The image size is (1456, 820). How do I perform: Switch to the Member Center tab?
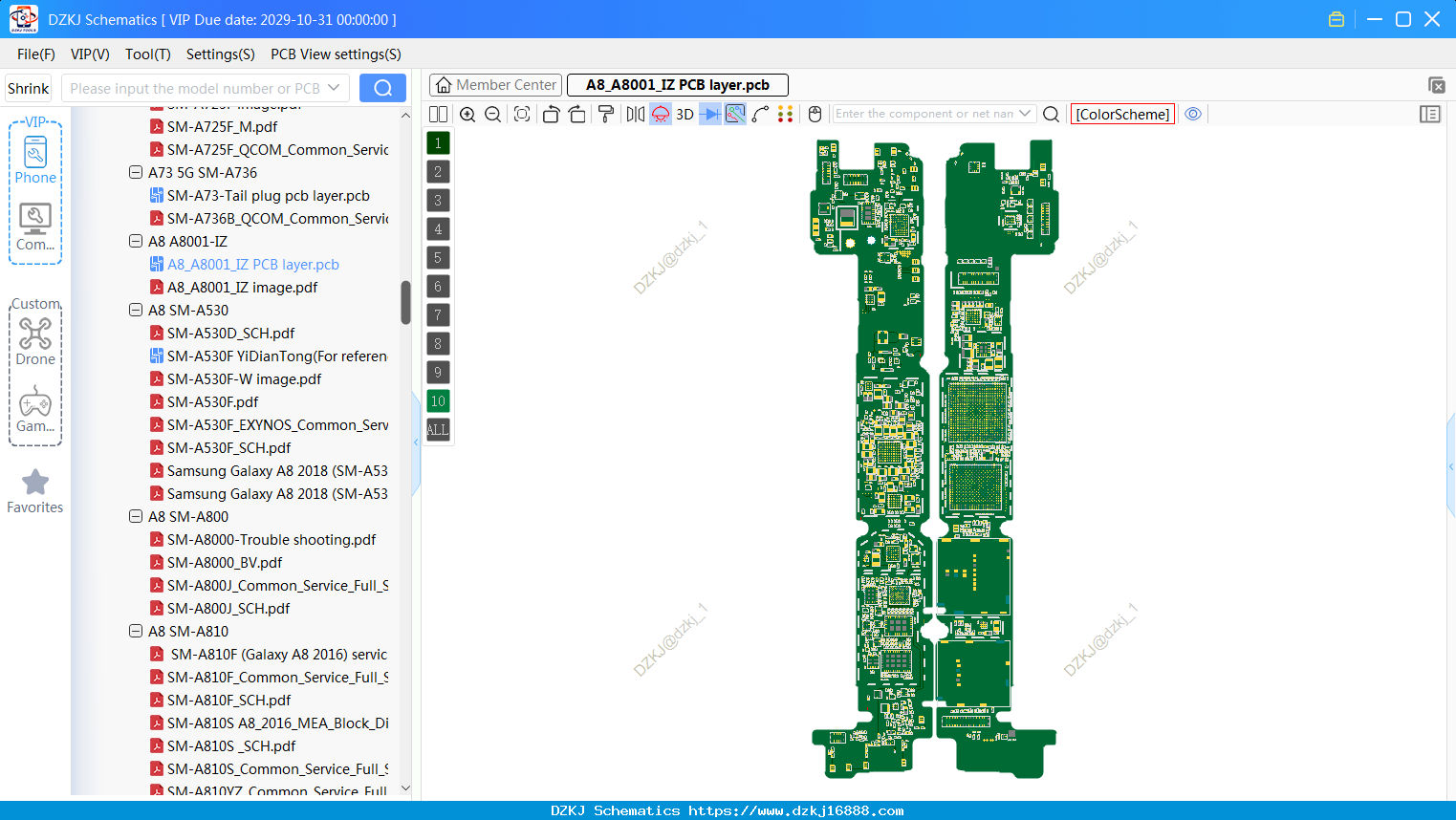(x=495, y=85)
